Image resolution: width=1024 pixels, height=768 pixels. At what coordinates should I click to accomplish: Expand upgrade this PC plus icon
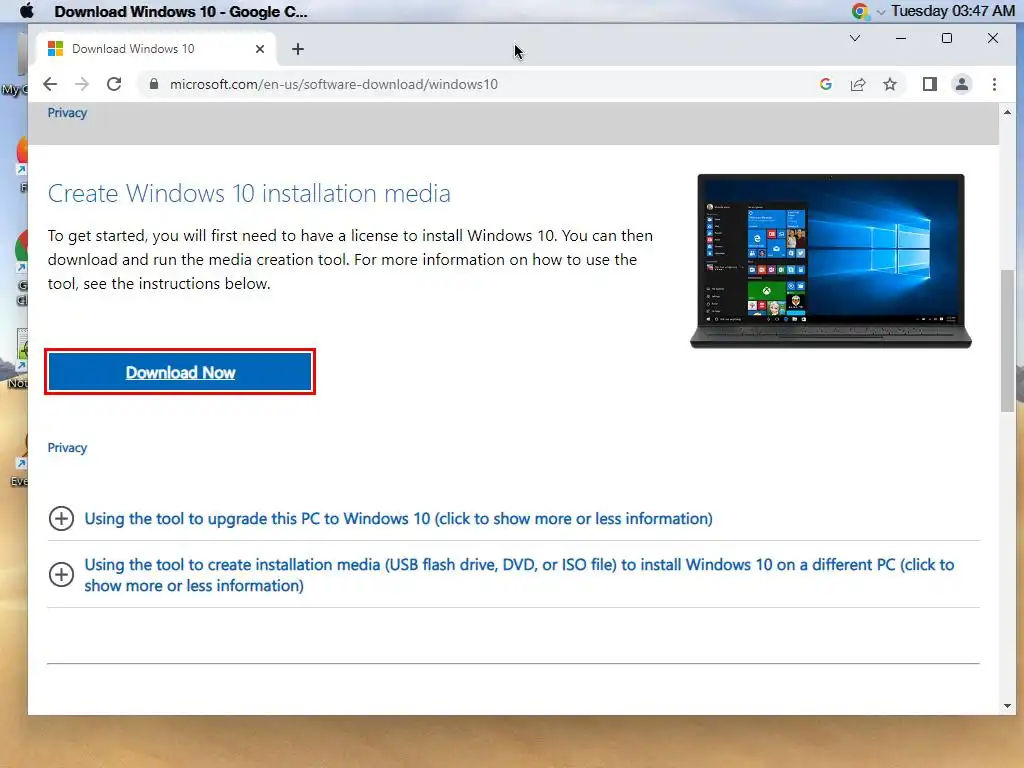pyautogui.click(x=61, y=519)
